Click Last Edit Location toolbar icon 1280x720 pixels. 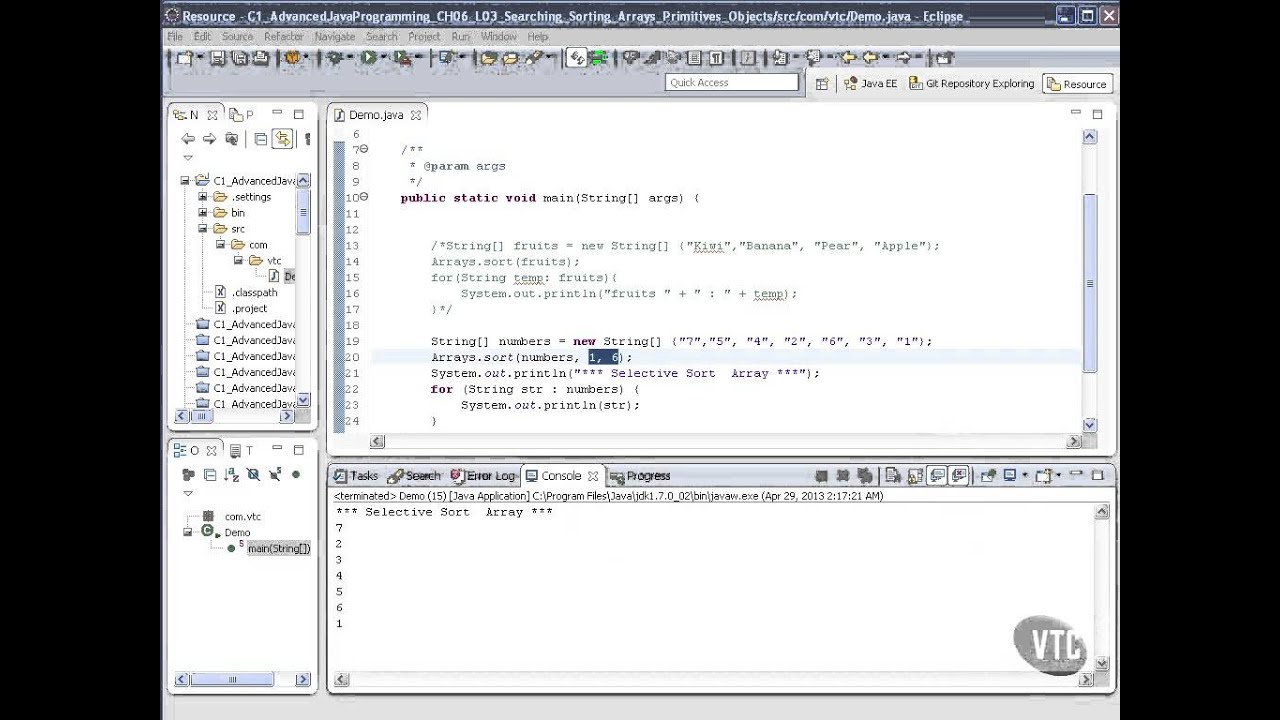coord(847,58)
